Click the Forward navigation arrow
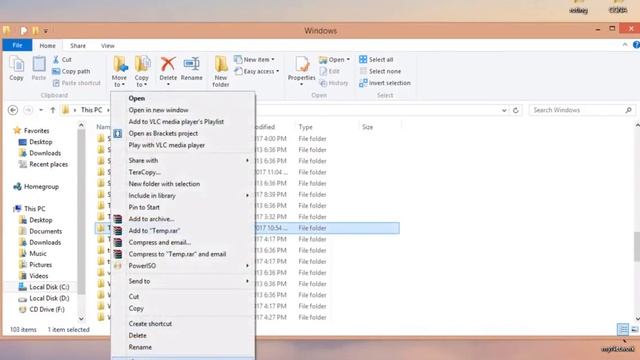 (28, 110)
